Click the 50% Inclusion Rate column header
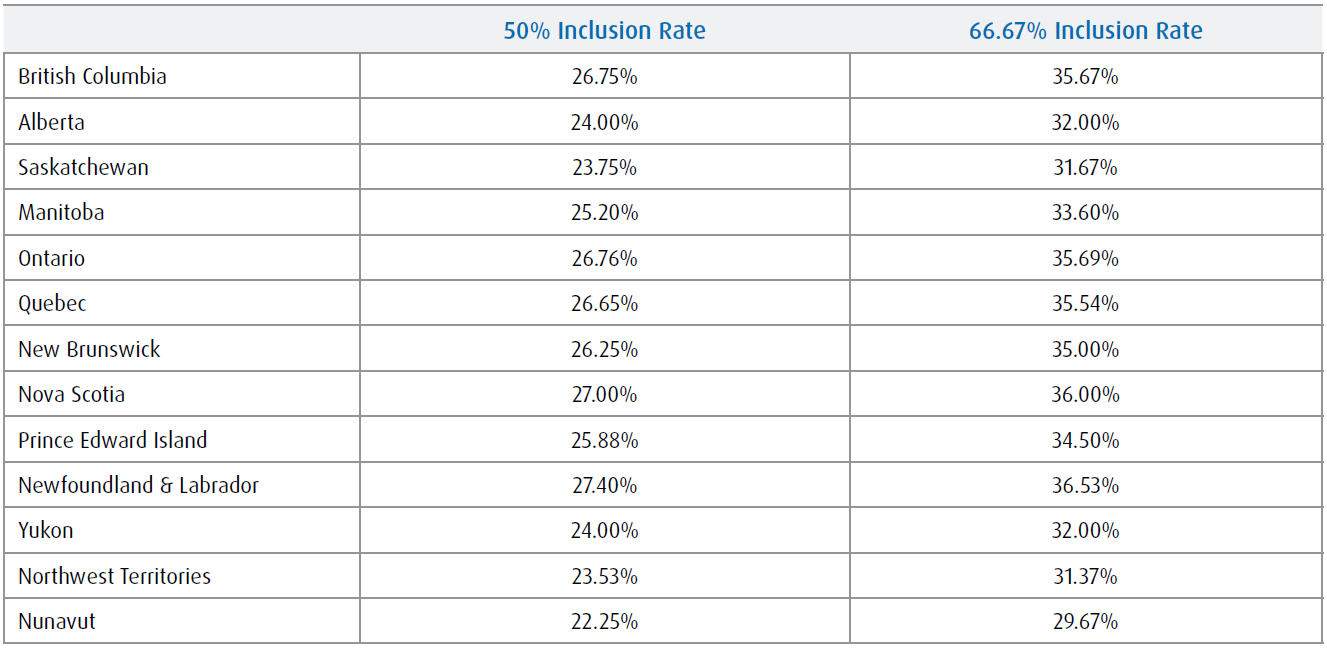This screenshot has width=1327, height=648. click(604, 31)
